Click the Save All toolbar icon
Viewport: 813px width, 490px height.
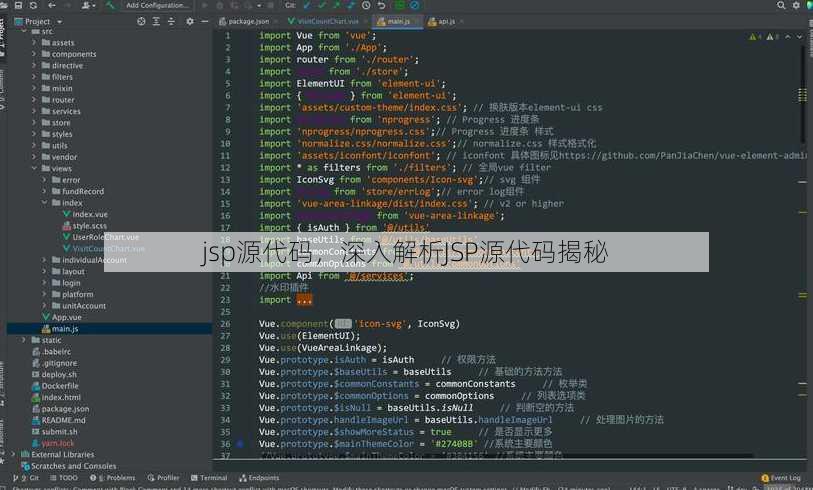pyautogui.click(x=18, y=5)
